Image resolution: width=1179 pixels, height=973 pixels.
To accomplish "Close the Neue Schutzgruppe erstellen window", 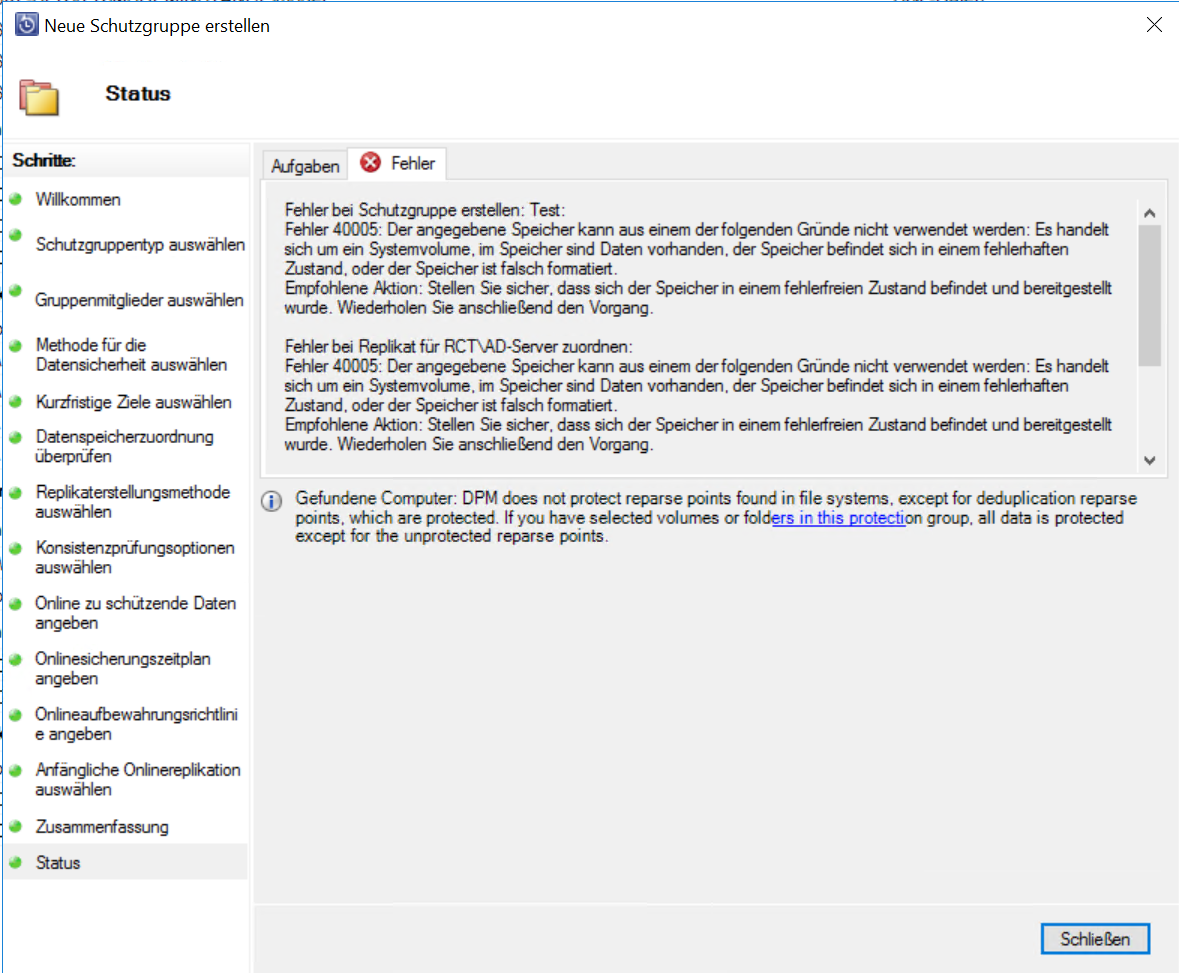I will 1154,25.
